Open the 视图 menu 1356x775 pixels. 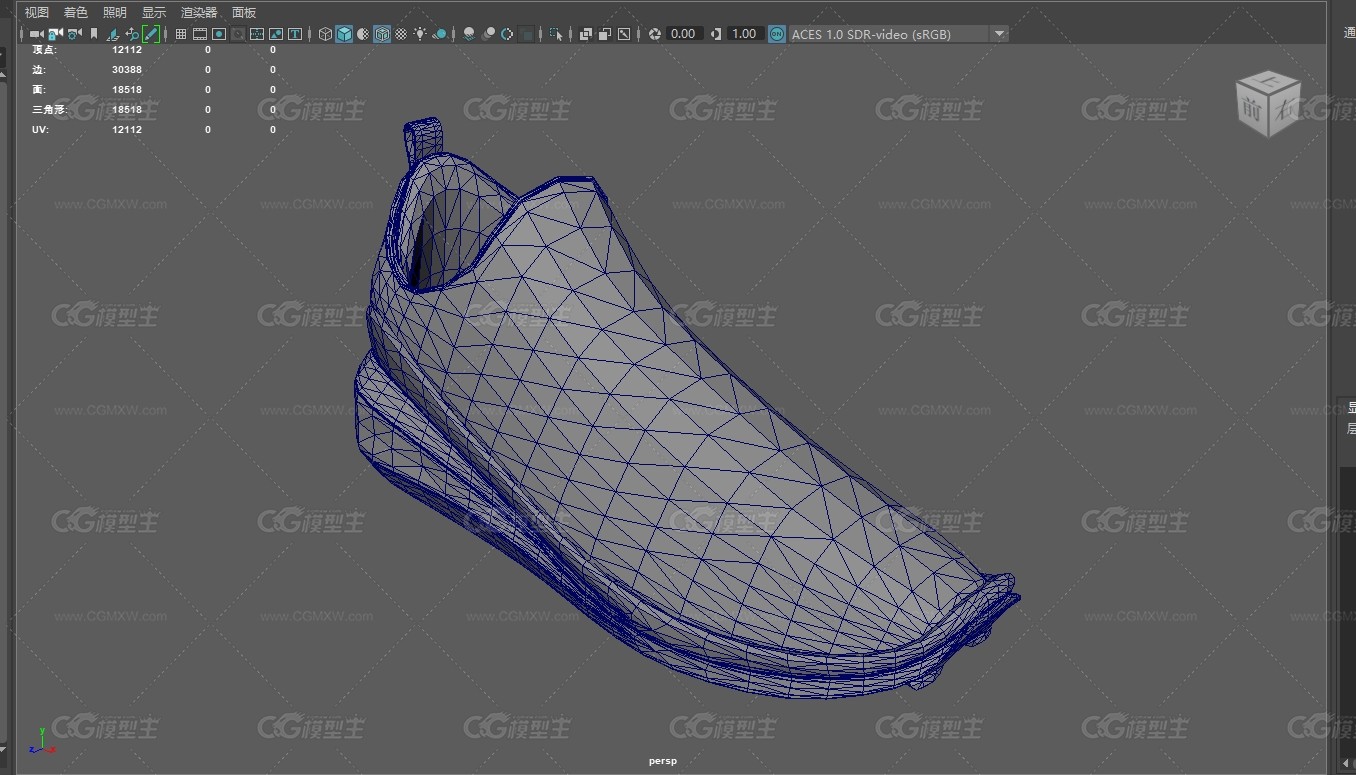36,12
